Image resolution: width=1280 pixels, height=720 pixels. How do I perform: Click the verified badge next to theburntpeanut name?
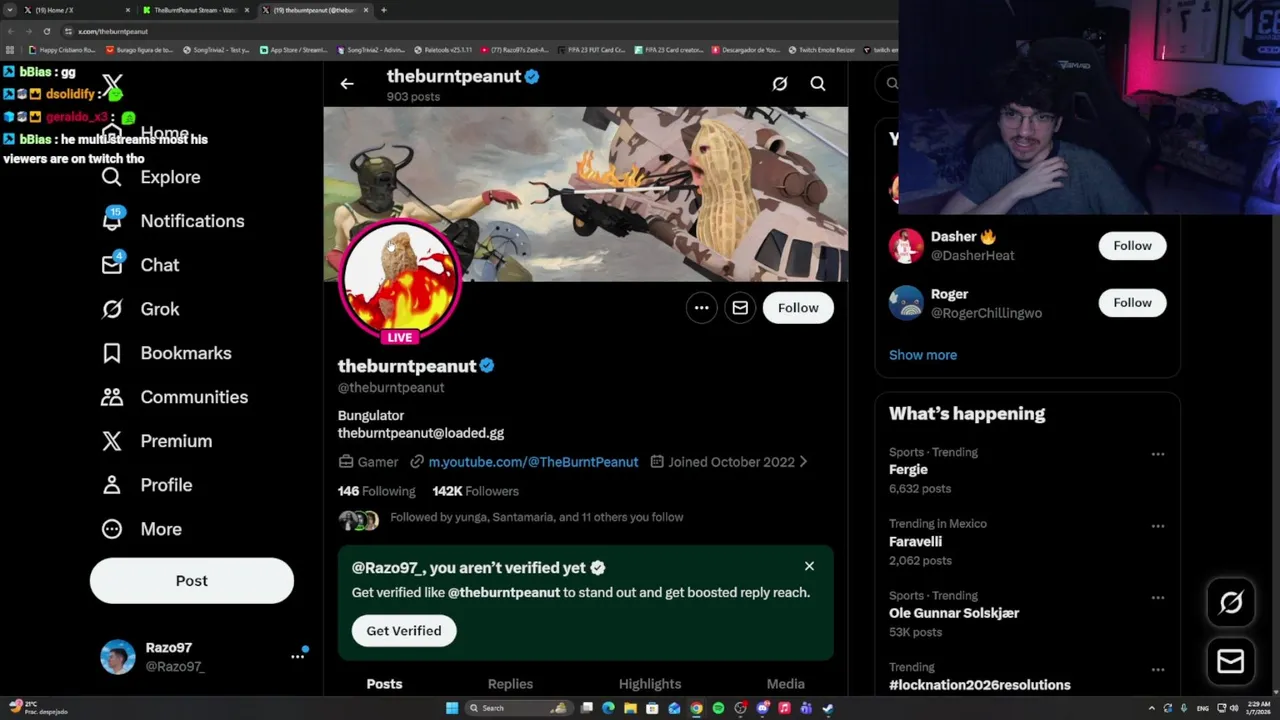tap(487, 366)
